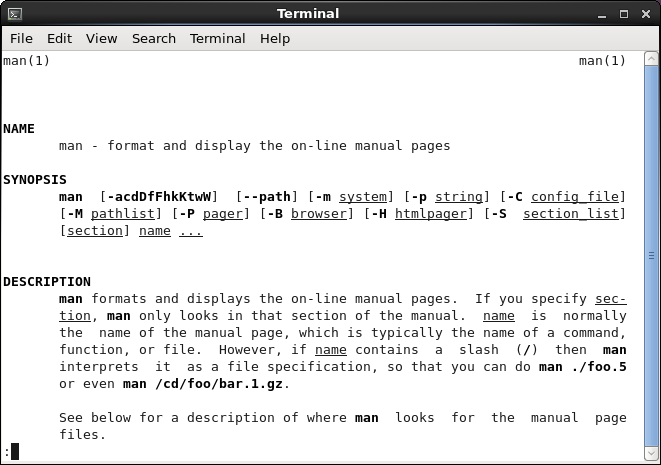Click the SYNOPSIS section heading

pos(35,180)
